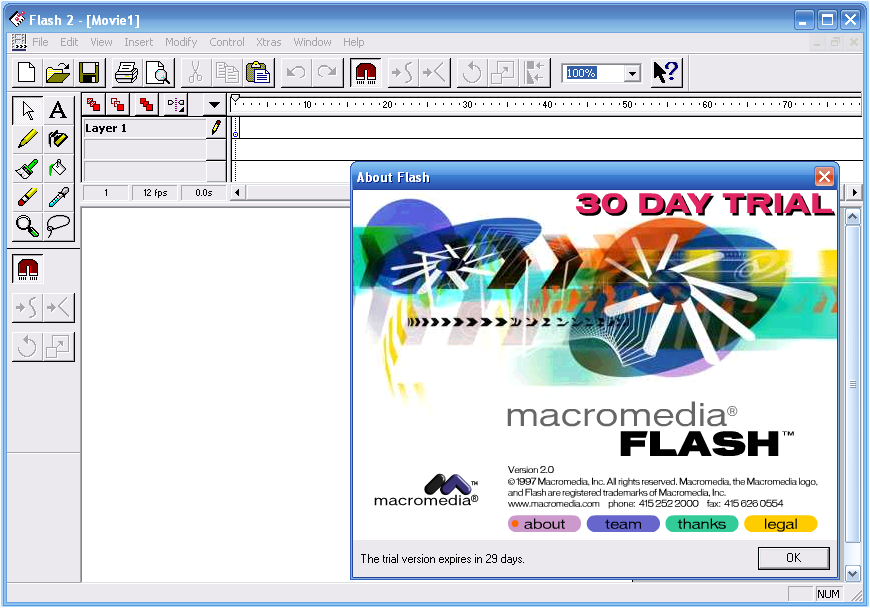Toggle Snap magnet in the top toolbar

pyautogui.click(x=366, y=73)
